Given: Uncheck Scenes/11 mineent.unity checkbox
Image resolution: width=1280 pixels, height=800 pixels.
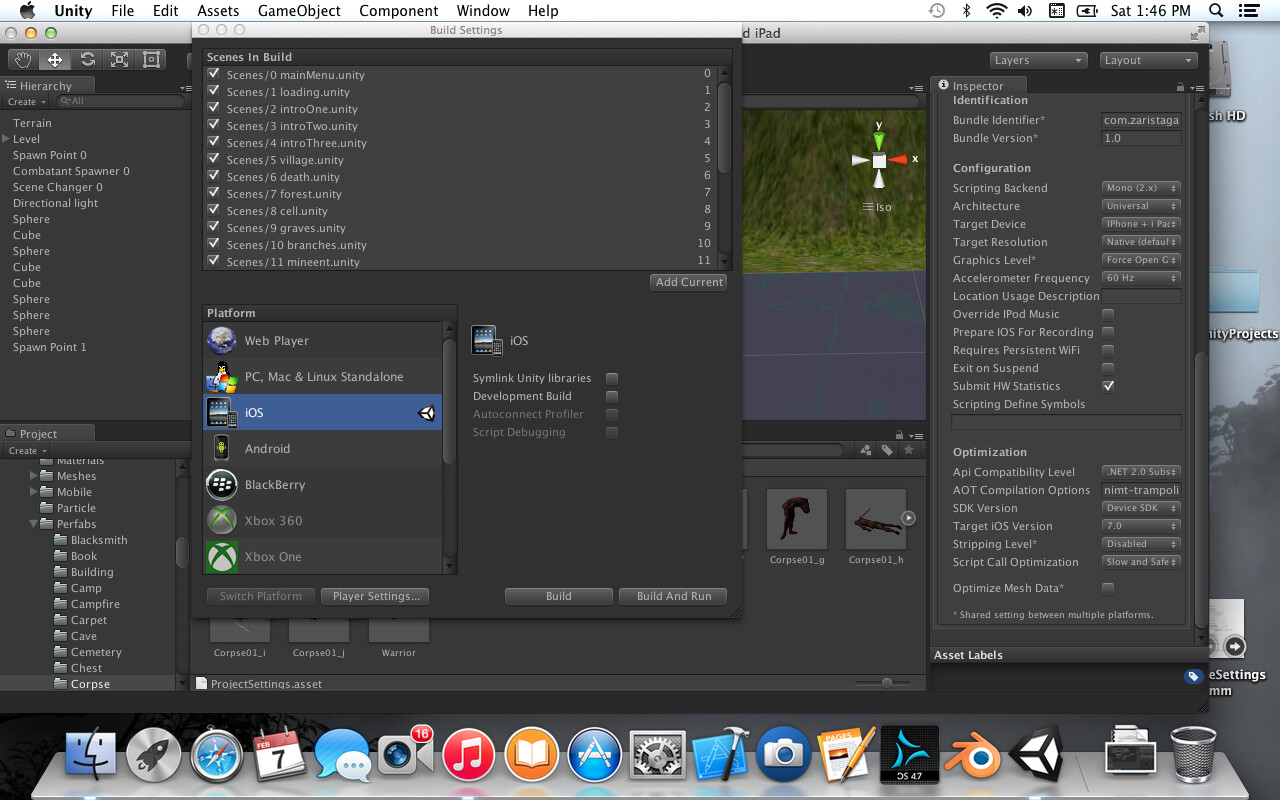Looking at the screenshot, I should coord(213,261).
